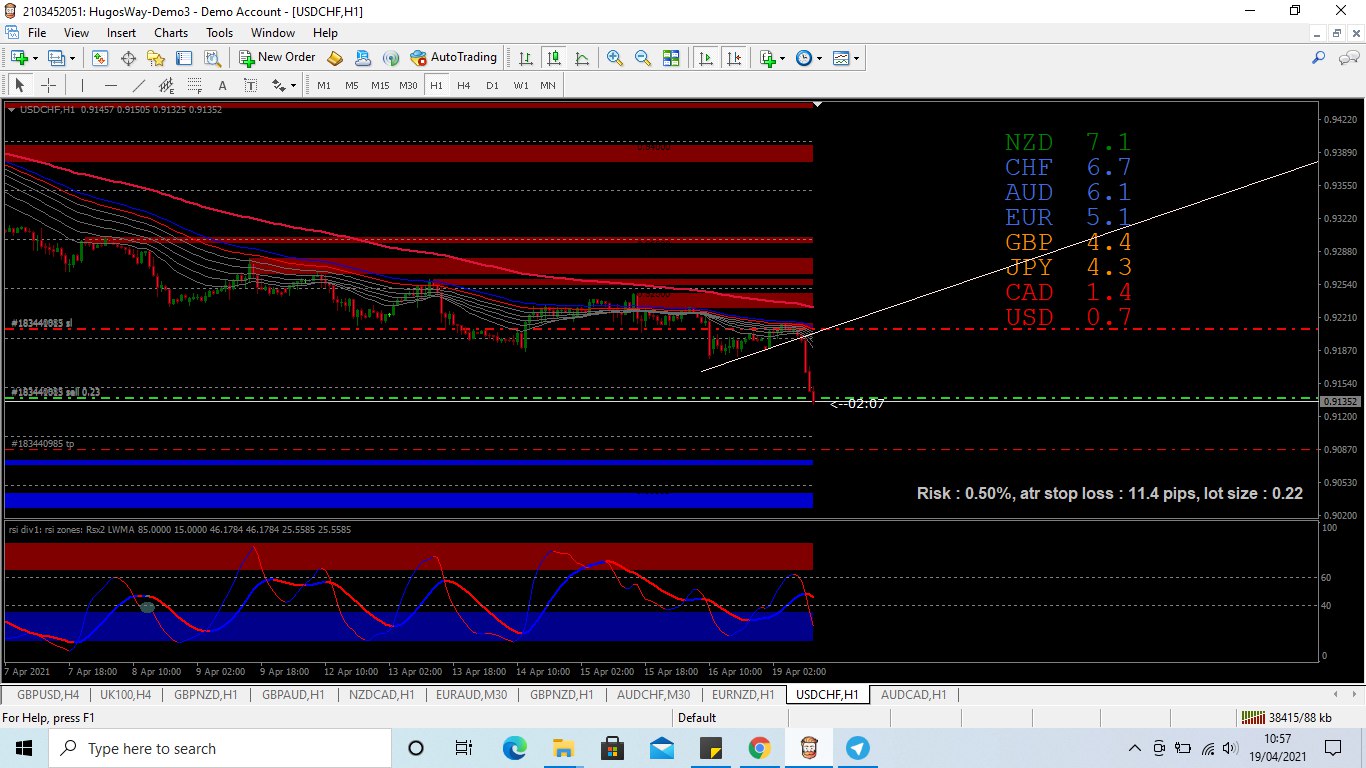Image resolution: width=1366 pixels, height=768 pixels.
Task: Switch chart to candlestick mode
Action: pos(553,58)
